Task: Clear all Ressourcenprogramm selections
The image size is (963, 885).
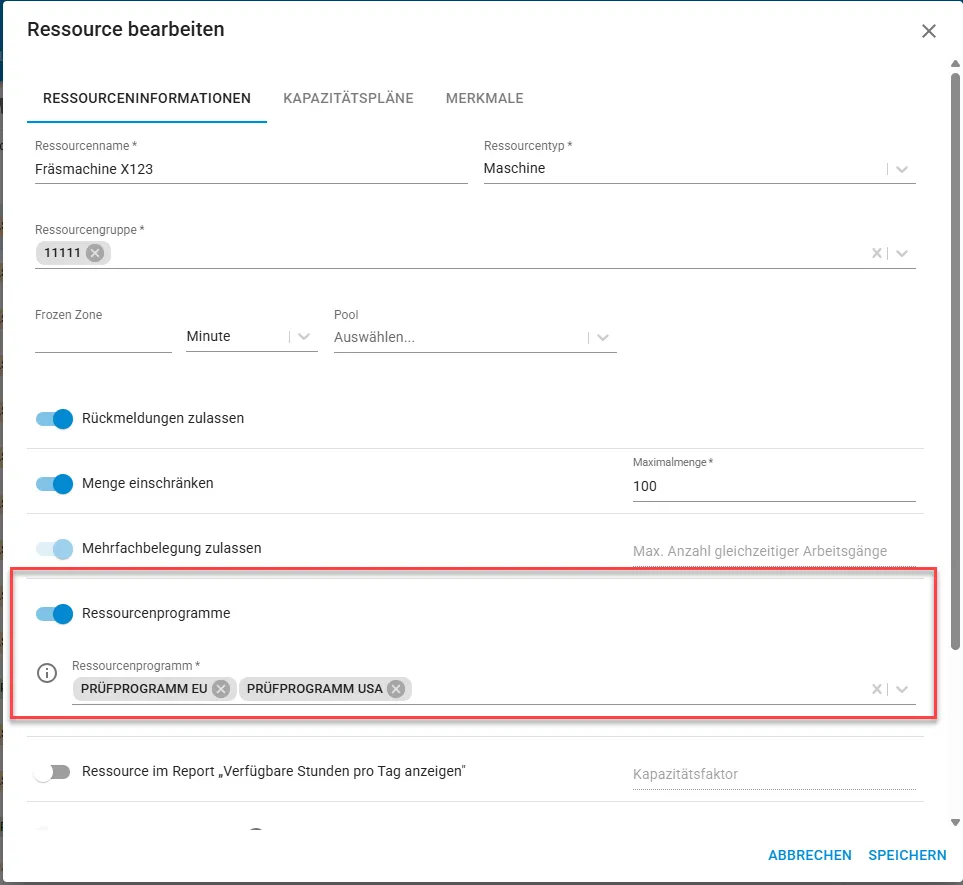Action: [876, 689]
